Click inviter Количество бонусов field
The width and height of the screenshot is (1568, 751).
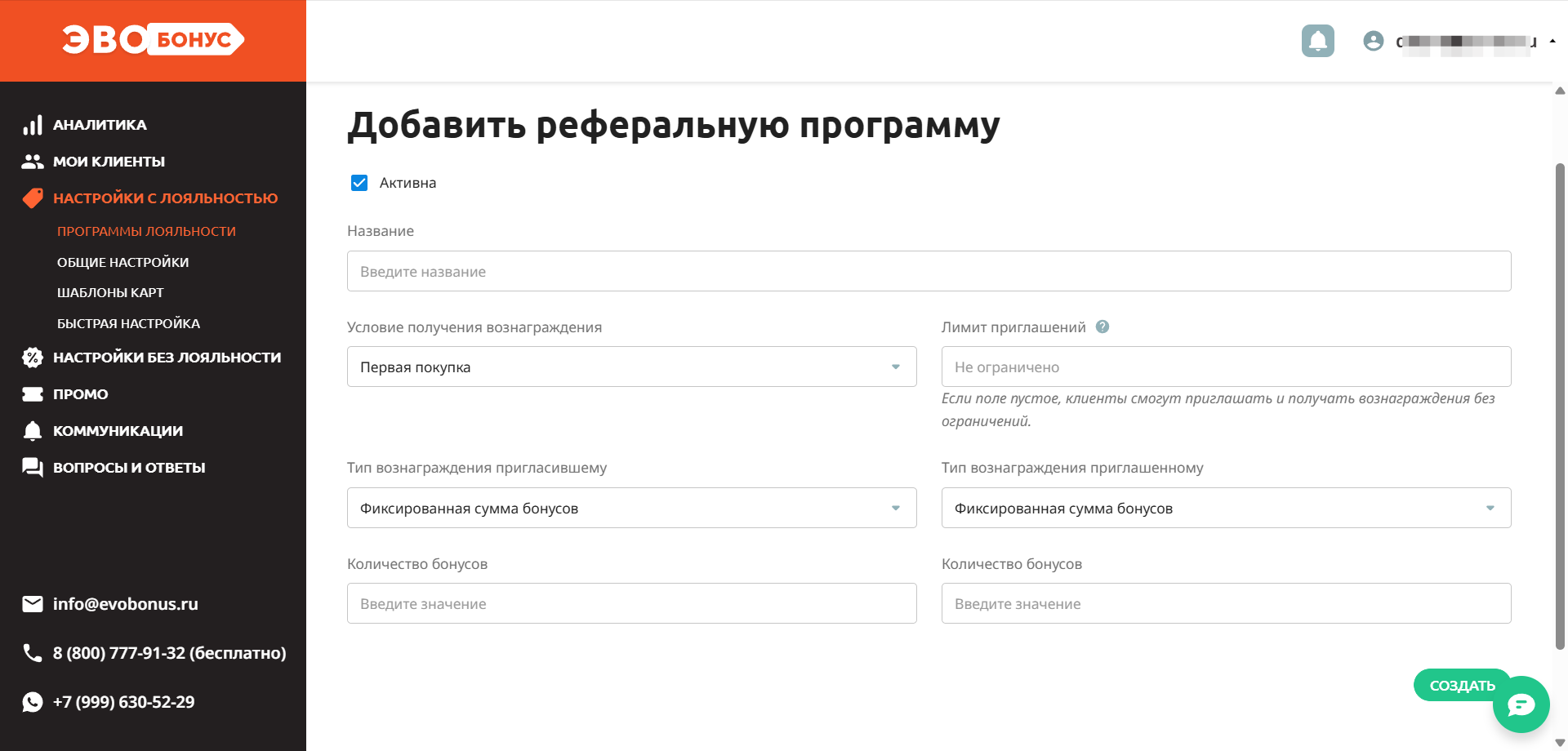[x=632, y=603]
